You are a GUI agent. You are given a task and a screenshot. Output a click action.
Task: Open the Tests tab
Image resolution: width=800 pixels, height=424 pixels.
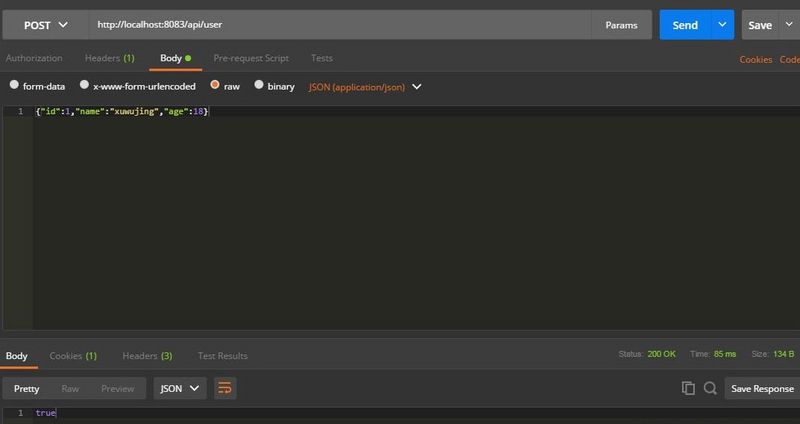321,58
